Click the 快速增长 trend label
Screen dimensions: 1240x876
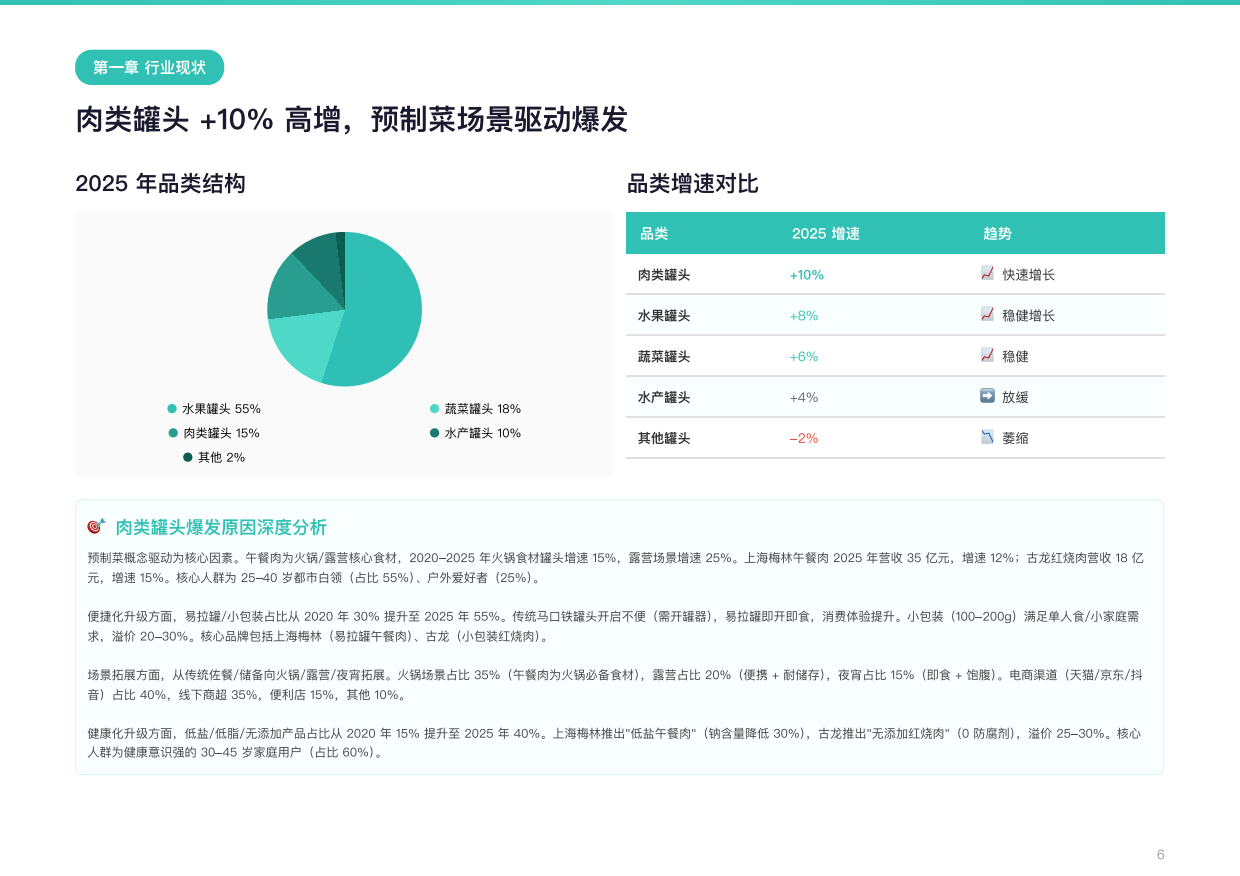1028,275
